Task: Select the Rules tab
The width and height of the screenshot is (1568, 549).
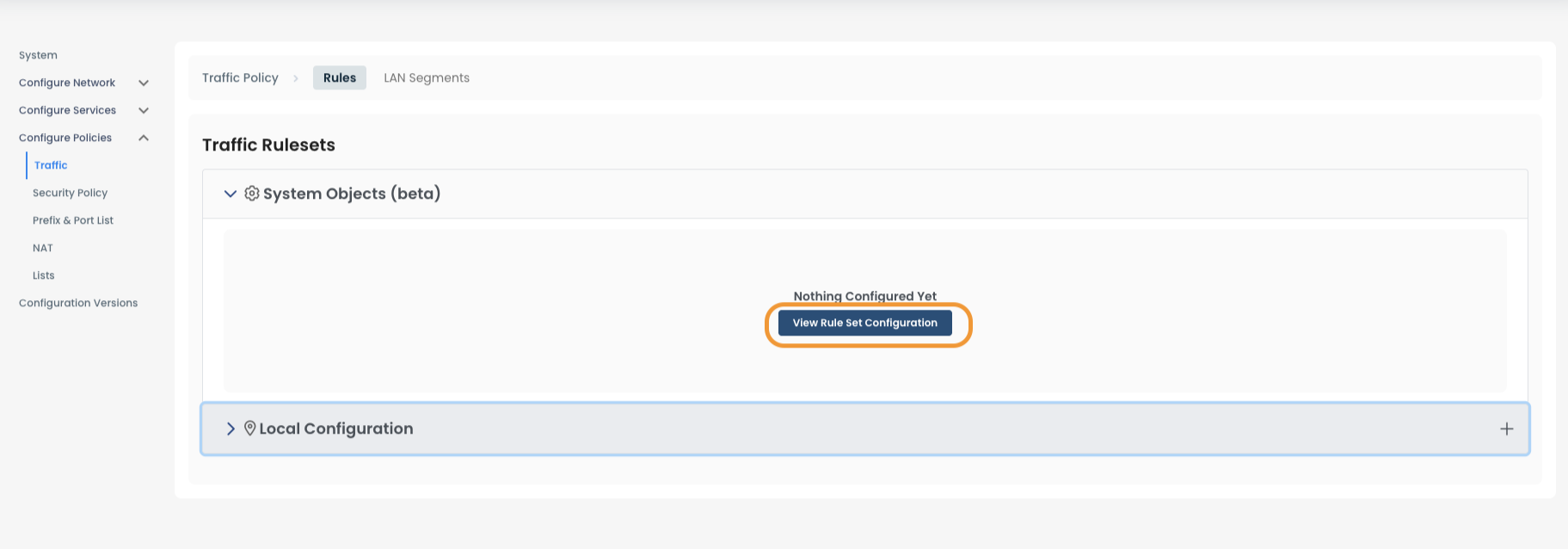Action: (340, 77)
